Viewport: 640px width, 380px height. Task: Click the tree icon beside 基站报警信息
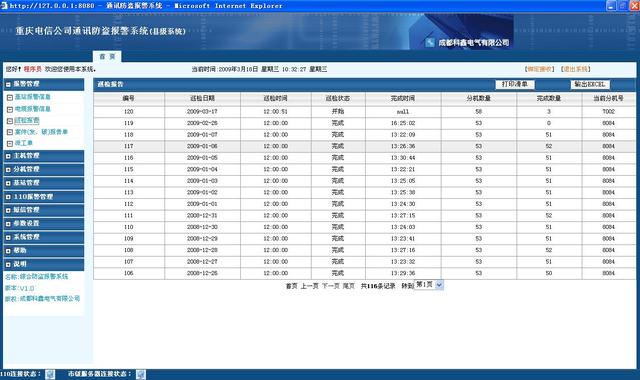[x=10, y=98]
